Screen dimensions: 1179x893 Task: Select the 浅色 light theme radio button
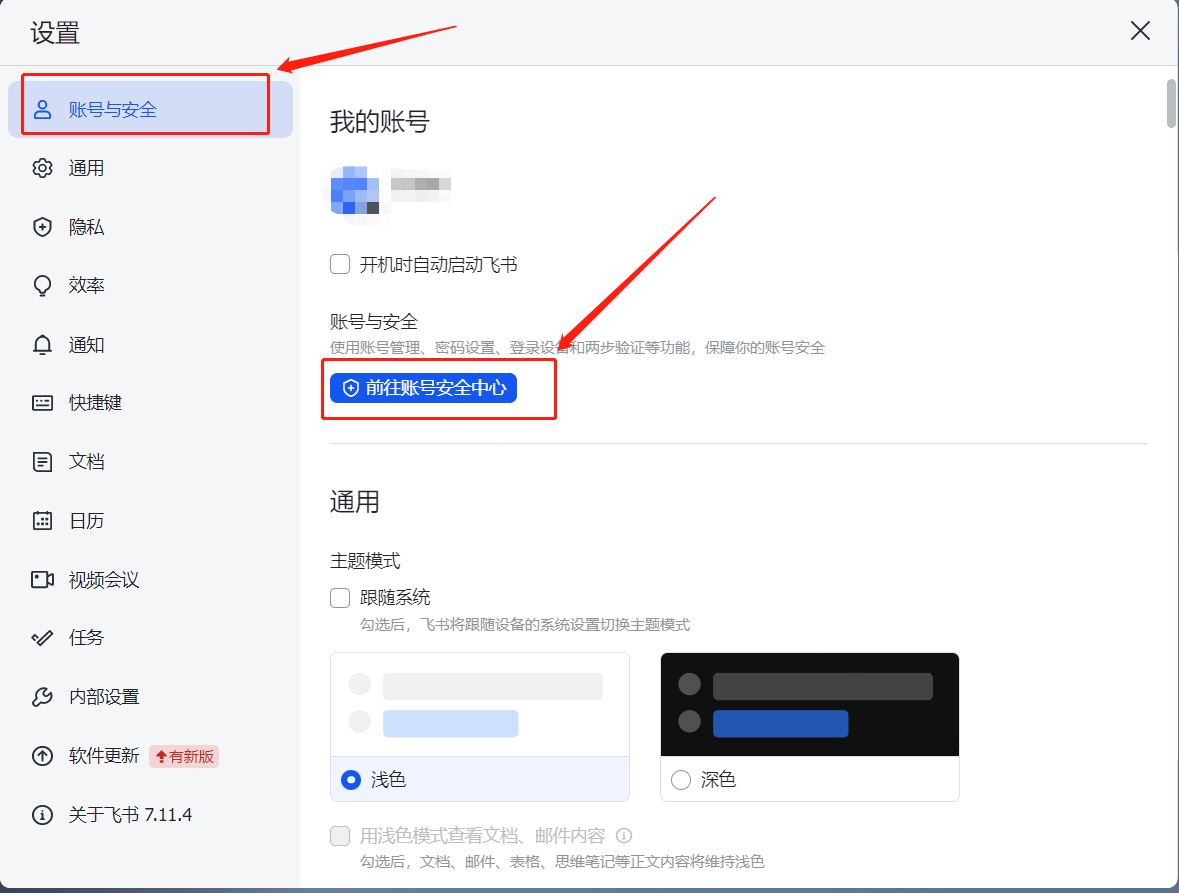(351, 779)
